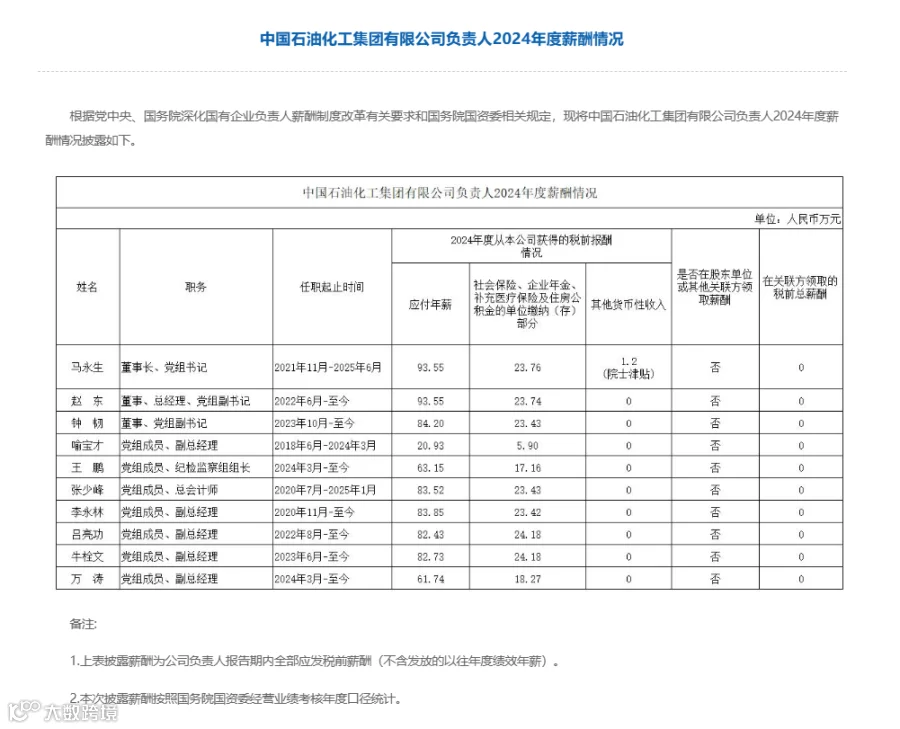Click the 备注 heading

[83, 624]
